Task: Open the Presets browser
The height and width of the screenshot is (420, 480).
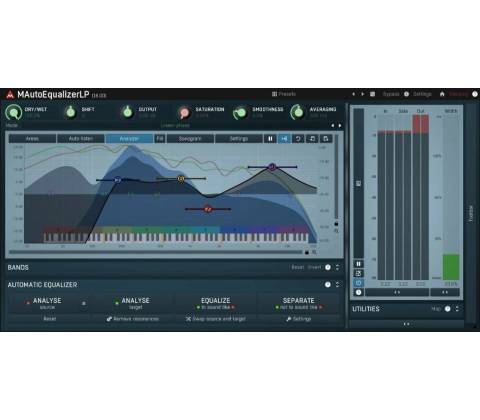Action: click(x=284, y=94)
